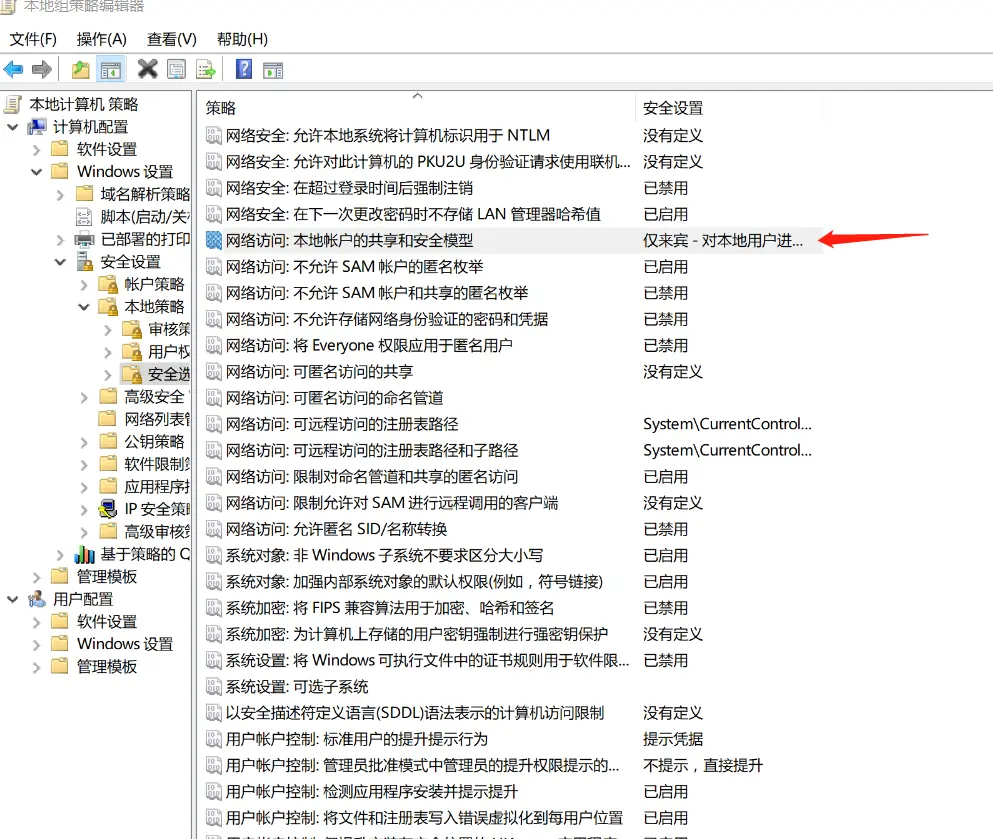Open the 查看(V) menu
The width and height of the screenshot is (993, 839).
[x=172, y=39]
